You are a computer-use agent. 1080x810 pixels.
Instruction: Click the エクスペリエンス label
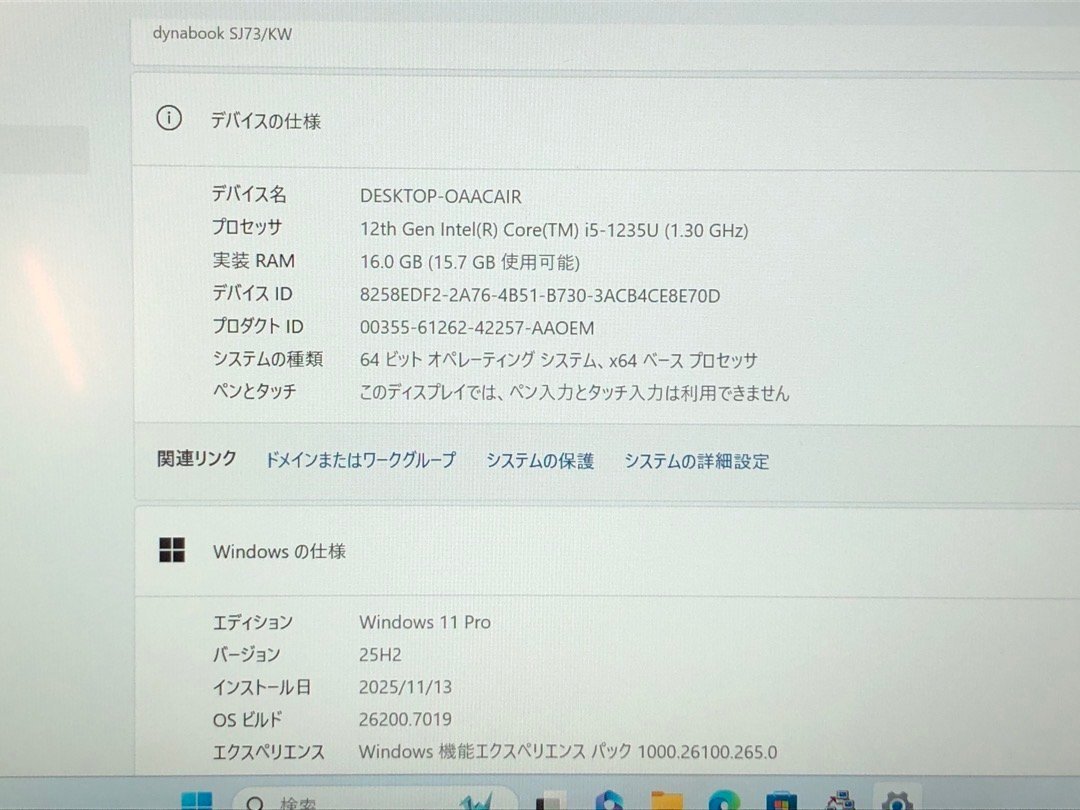(269, 751)
